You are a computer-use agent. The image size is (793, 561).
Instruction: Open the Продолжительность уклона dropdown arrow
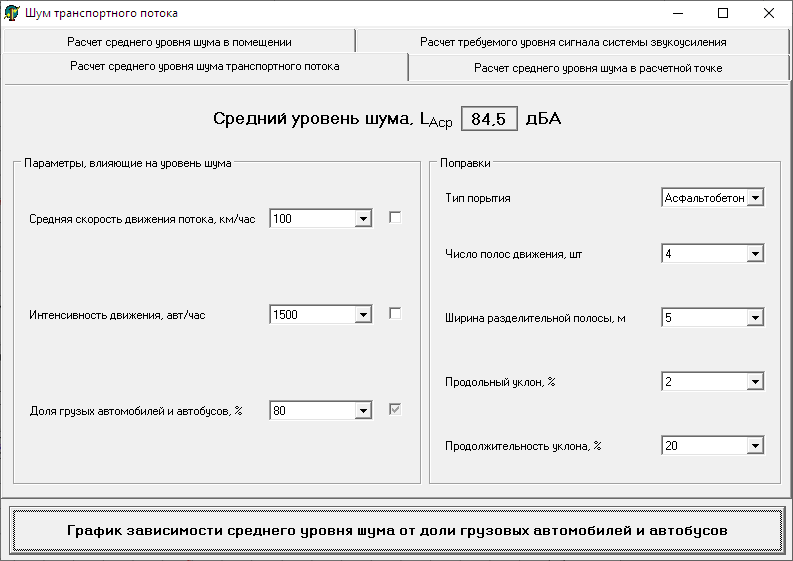(x=755, y=446)
